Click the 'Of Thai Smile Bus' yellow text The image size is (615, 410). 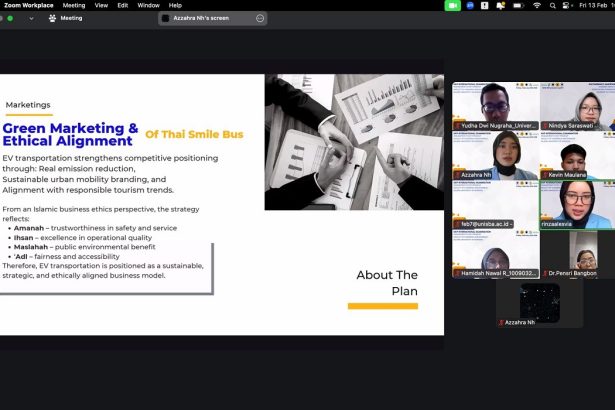coord(194,135)
